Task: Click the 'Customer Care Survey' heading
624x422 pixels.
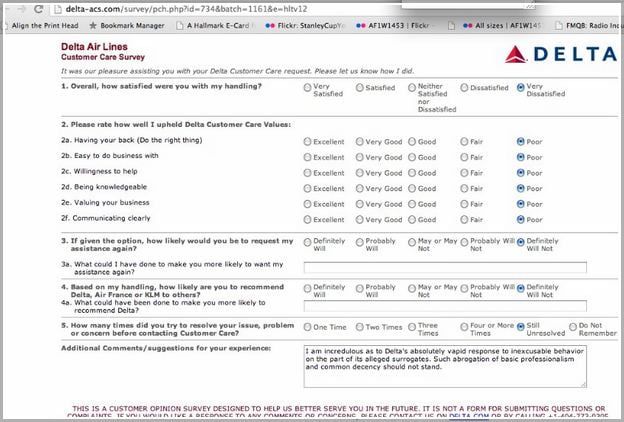Action: pyautogui.click(x=103, y=57)
